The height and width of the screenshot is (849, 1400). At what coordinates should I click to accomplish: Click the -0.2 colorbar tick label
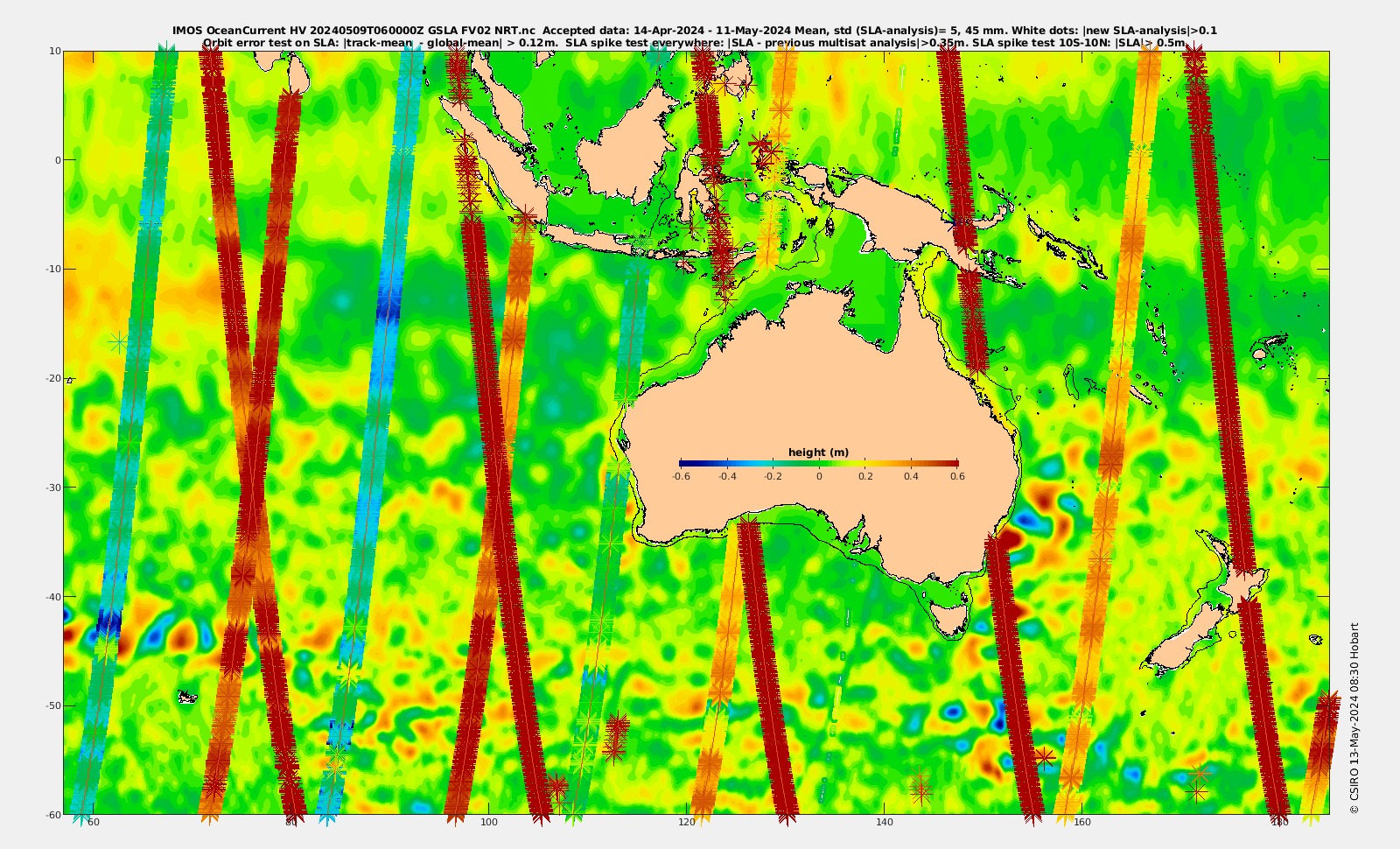(x=773, y=477)
